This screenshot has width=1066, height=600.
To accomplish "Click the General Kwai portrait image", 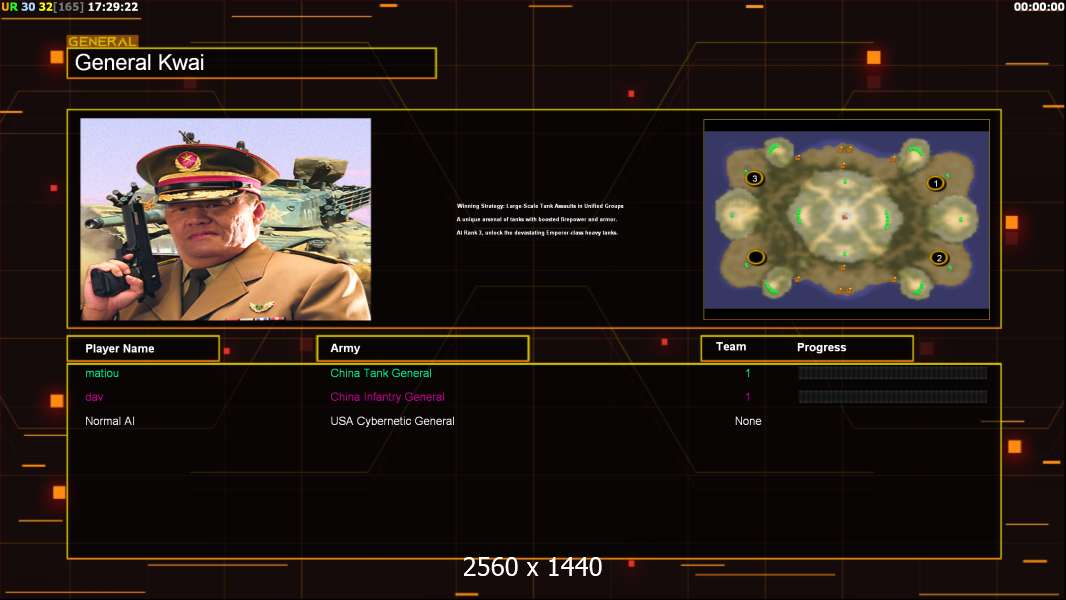I will point(226,219).
